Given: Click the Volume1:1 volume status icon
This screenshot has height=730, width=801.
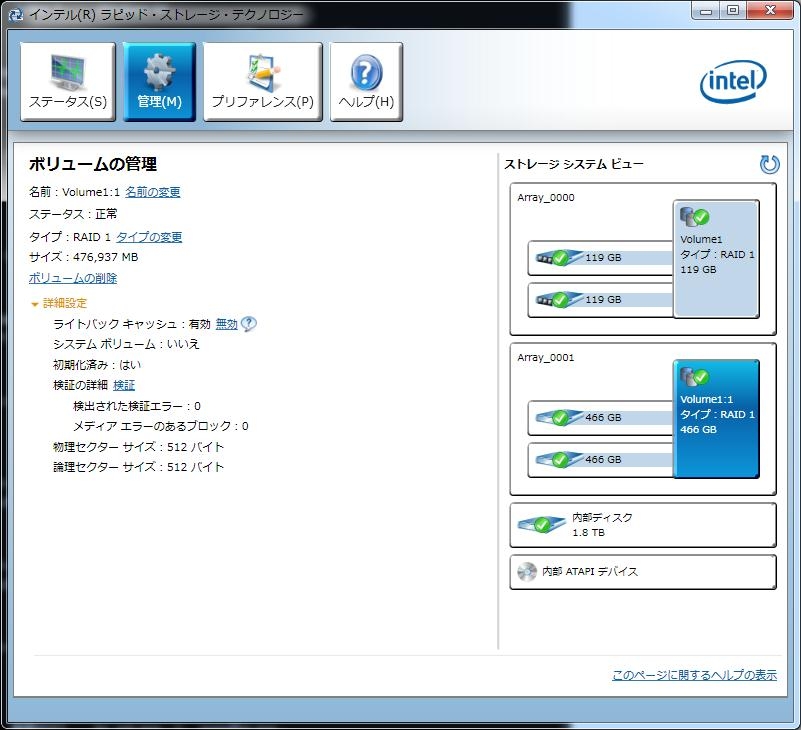Looking at the screenshot, I should (x=695, y=377).
